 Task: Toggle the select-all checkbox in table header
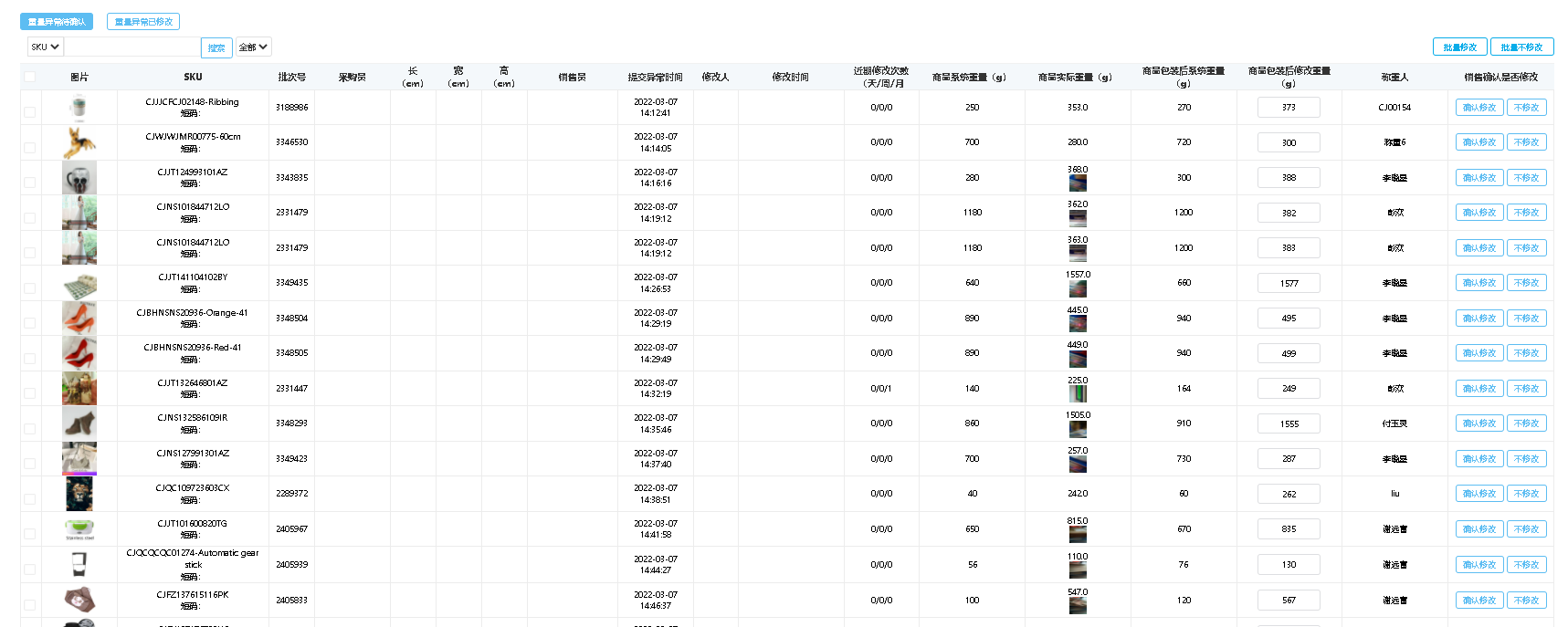click(30, 78)
